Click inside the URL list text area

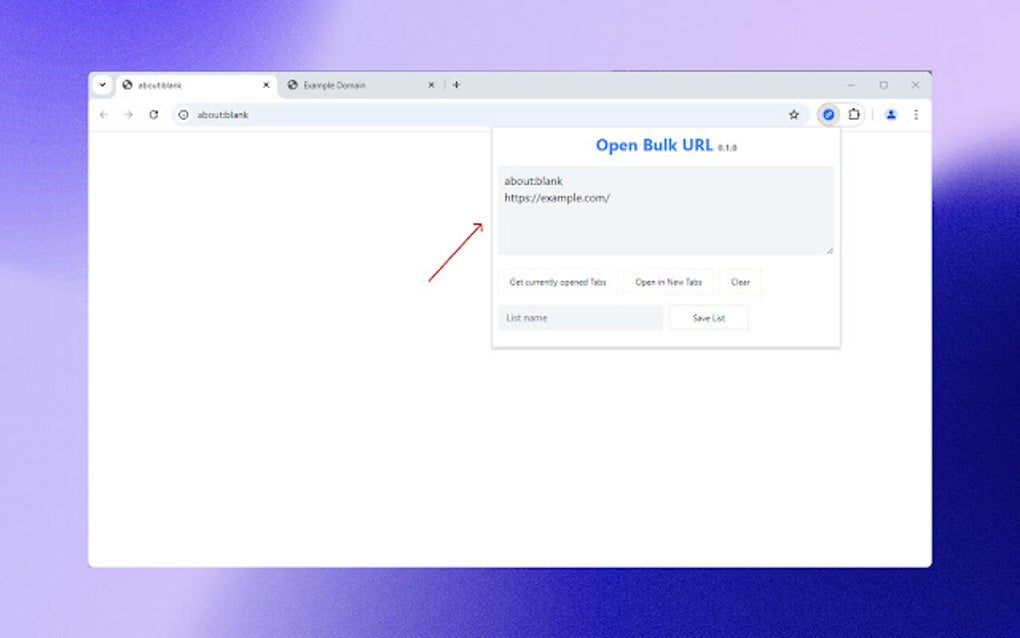(x=665, y=210)
